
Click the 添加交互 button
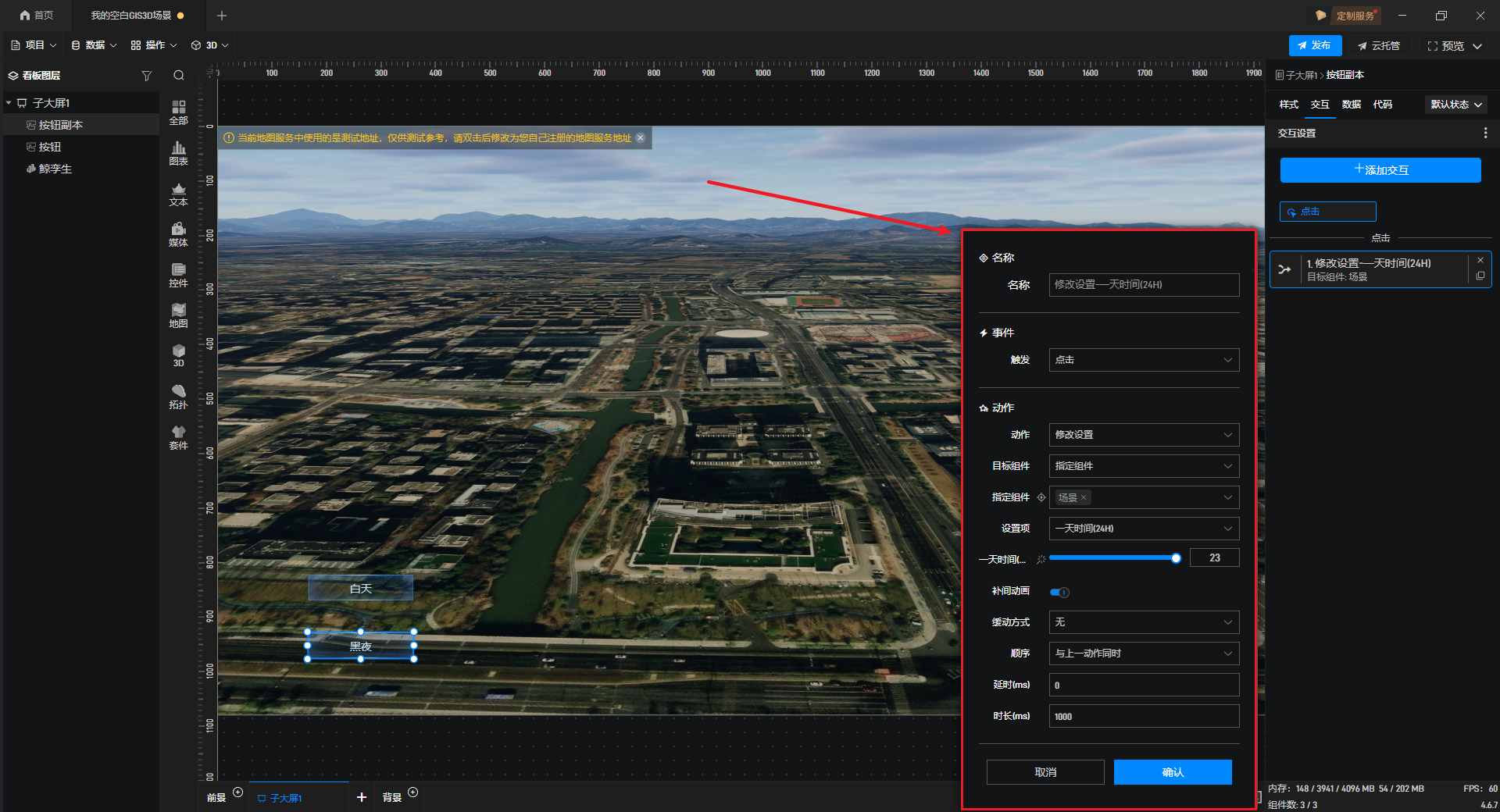click(x=1380, y=170)
